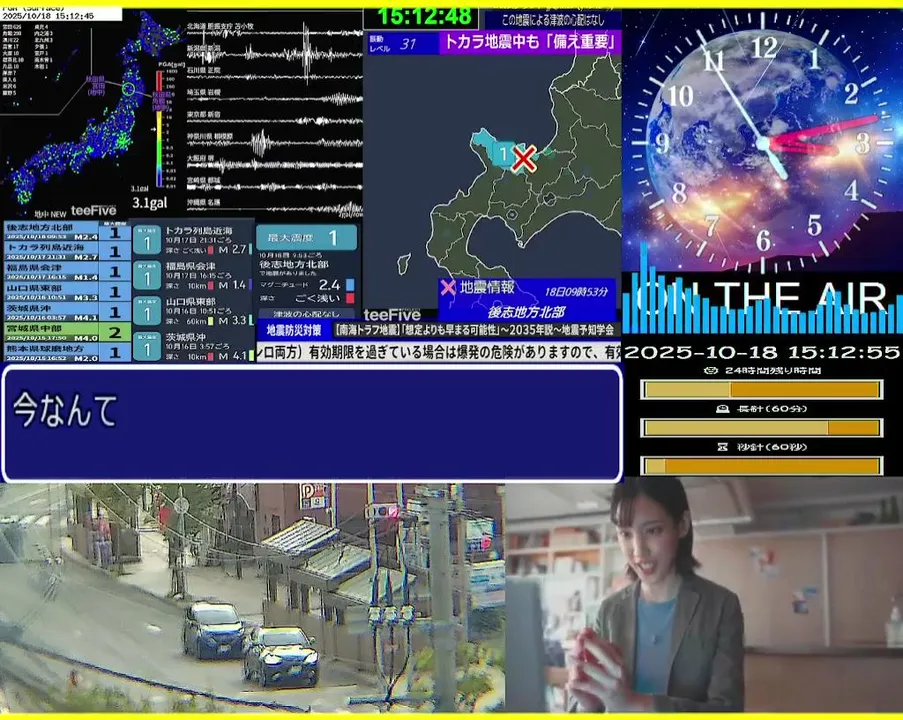Click the red X epicenter marker on the map
Image resolution: width=903 pixels, height=720 pixels.
tap(523, 158)
